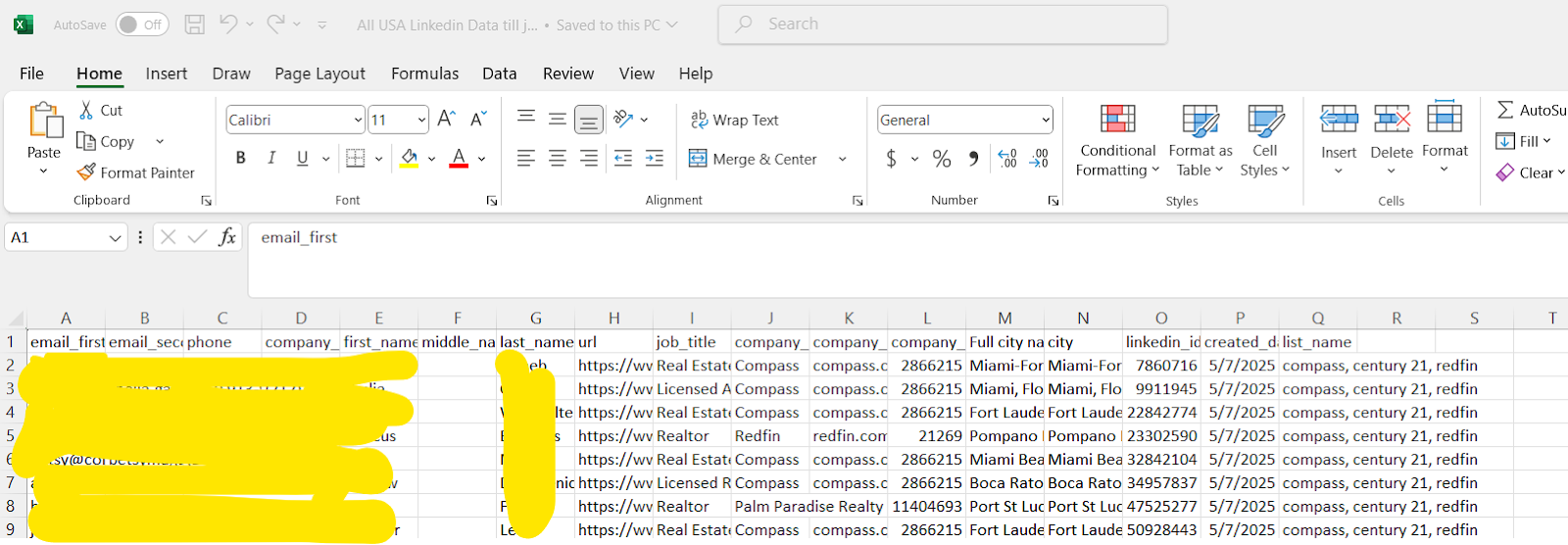Click the Paste clipboard icon
Image resolution: width=1568 pixels, height=545 pixels.
[44, 121]
